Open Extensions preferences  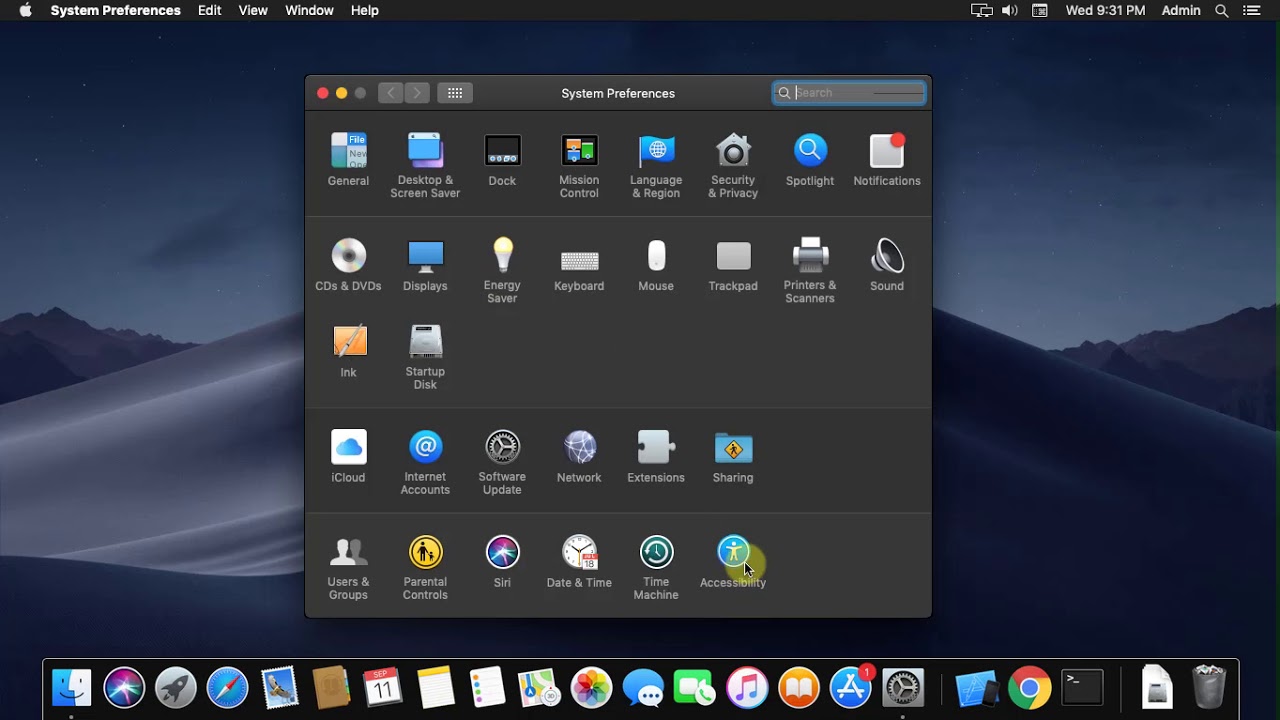[656, 457]
